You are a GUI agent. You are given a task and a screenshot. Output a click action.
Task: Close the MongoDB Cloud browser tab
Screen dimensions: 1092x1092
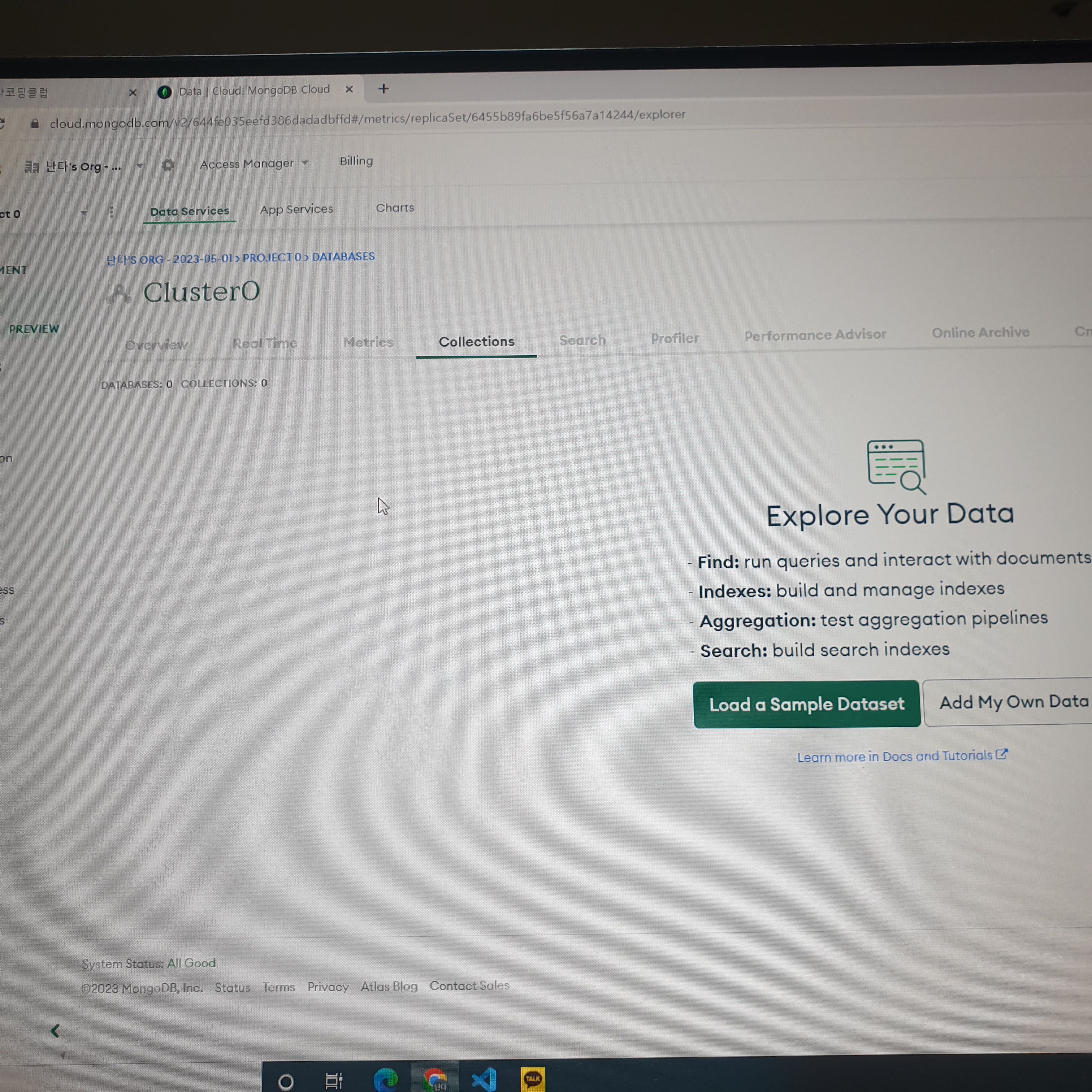(x=349, y=89)
